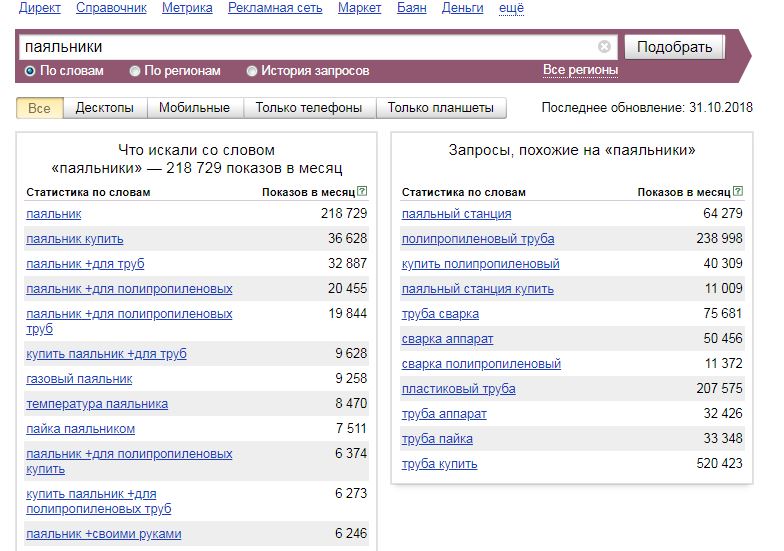Open the 'пайка паяльником' query link

pos(80,429)
